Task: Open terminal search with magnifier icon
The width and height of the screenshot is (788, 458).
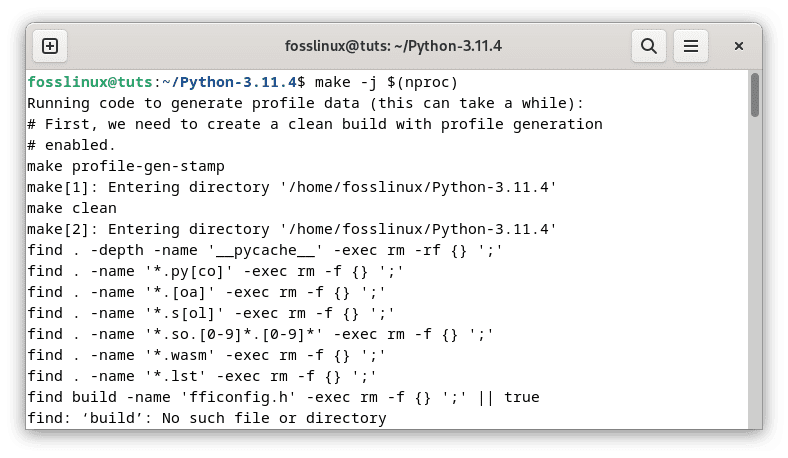Action: pos(648,46)
